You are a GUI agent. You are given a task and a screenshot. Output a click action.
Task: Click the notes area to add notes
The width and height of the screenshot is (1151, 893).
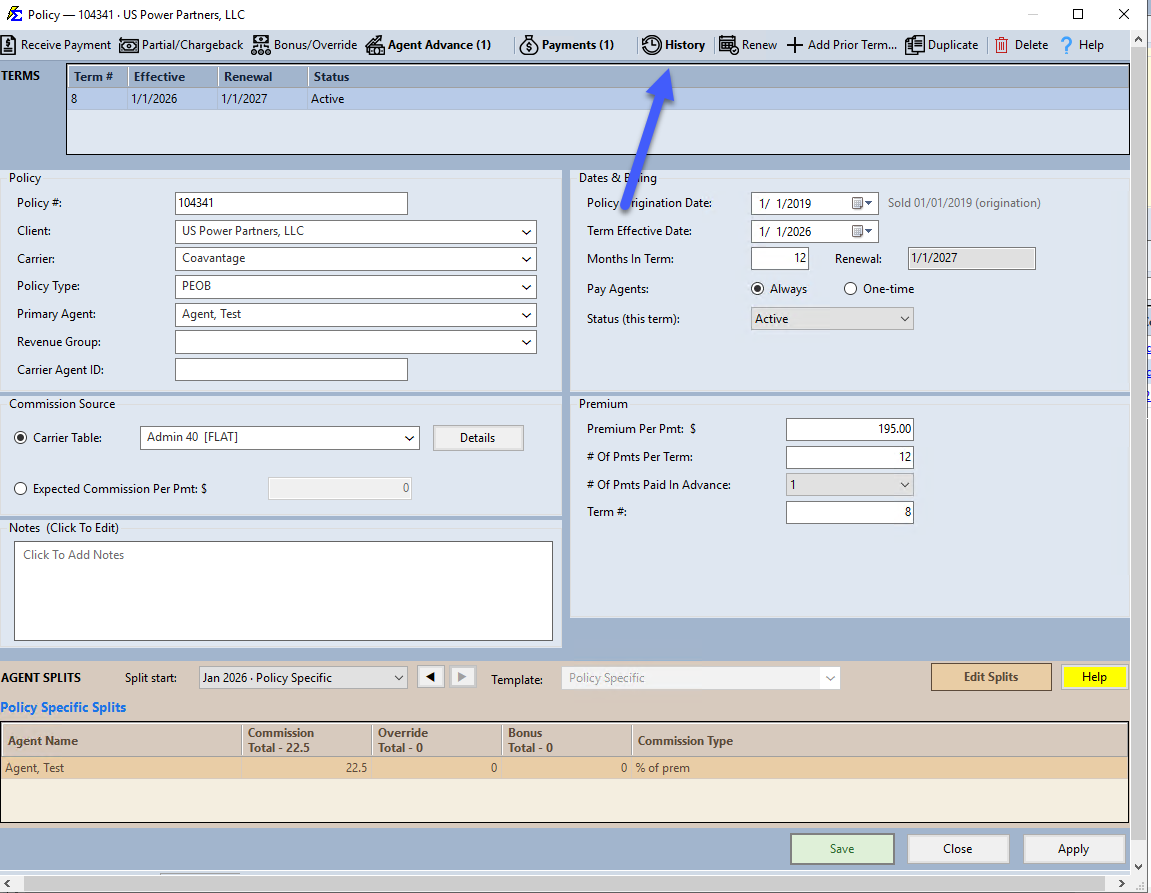[x=283, y=591]
